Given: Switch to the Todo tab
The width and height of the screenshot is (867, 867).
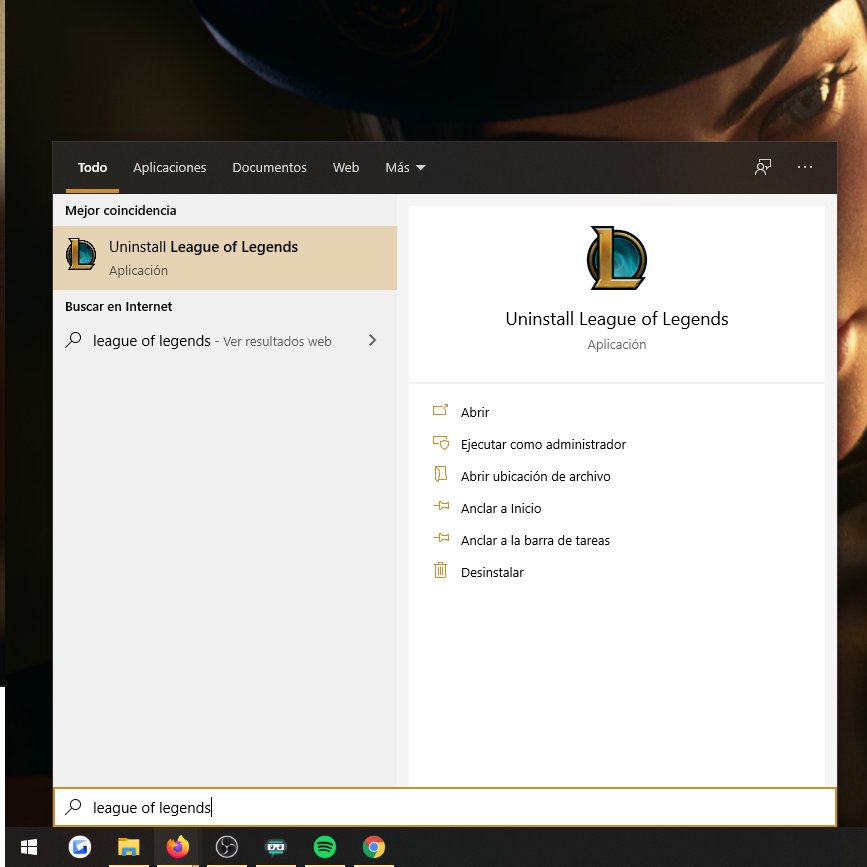Looking at the screenshot, I should point(92,168).
